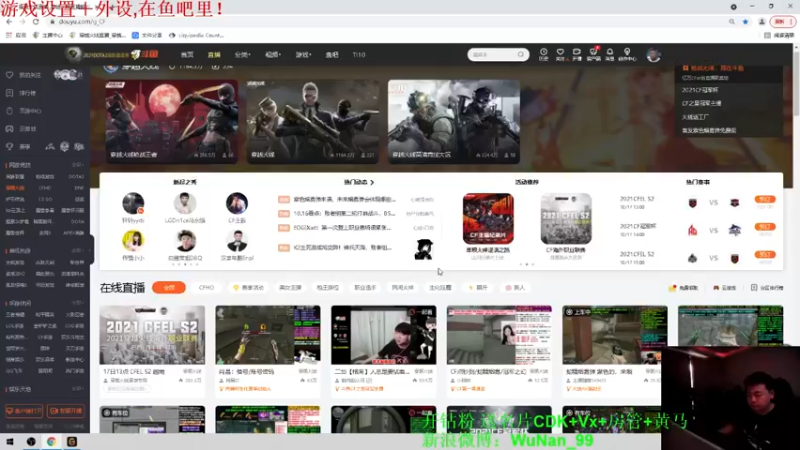The image size is (800, 450).
Task: Click the browser zoom magnifier icon
Action: point(732,21)
